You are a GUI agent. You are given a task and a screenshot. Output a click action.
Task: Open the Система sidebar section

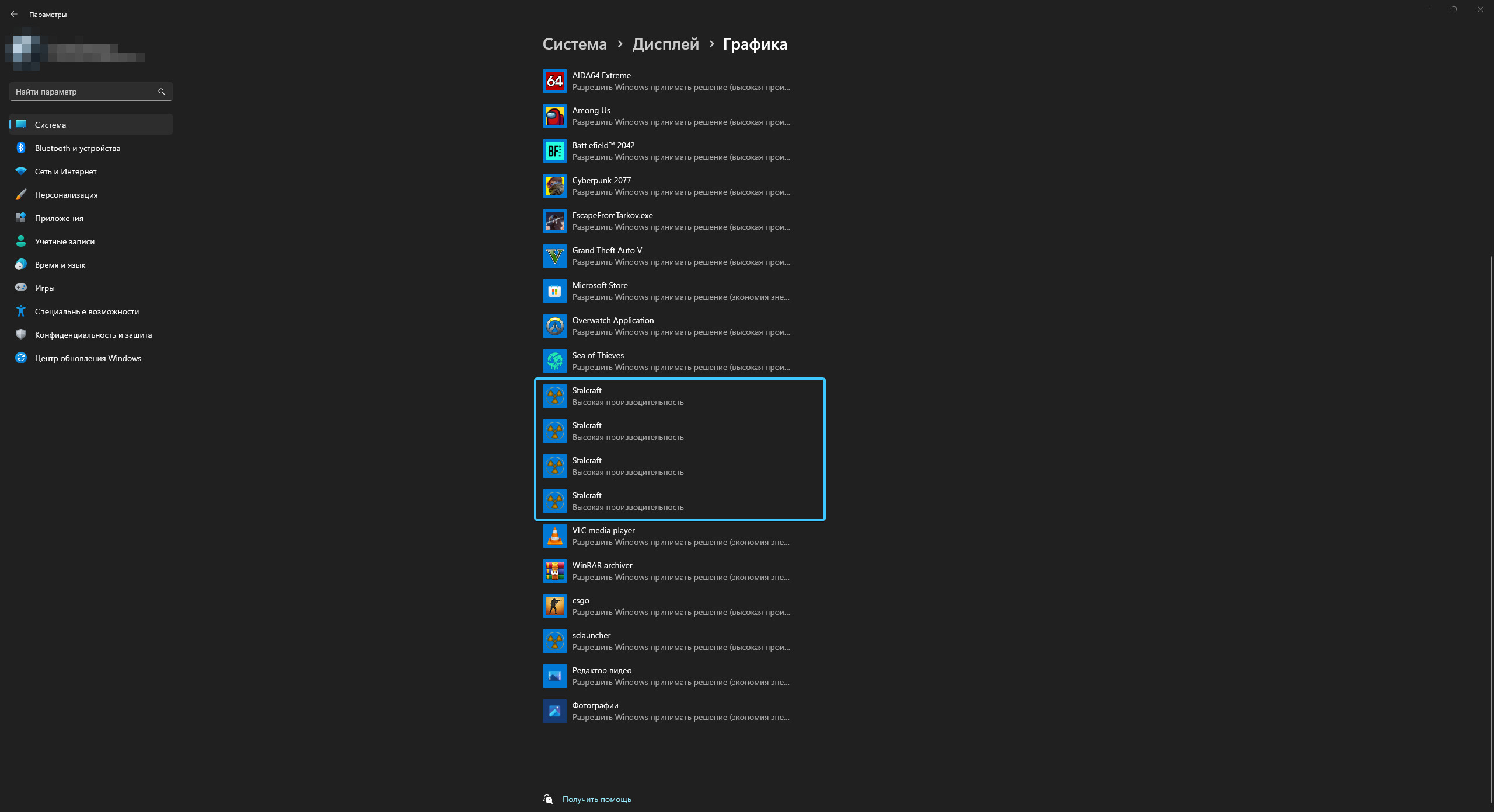pos(91,124)
